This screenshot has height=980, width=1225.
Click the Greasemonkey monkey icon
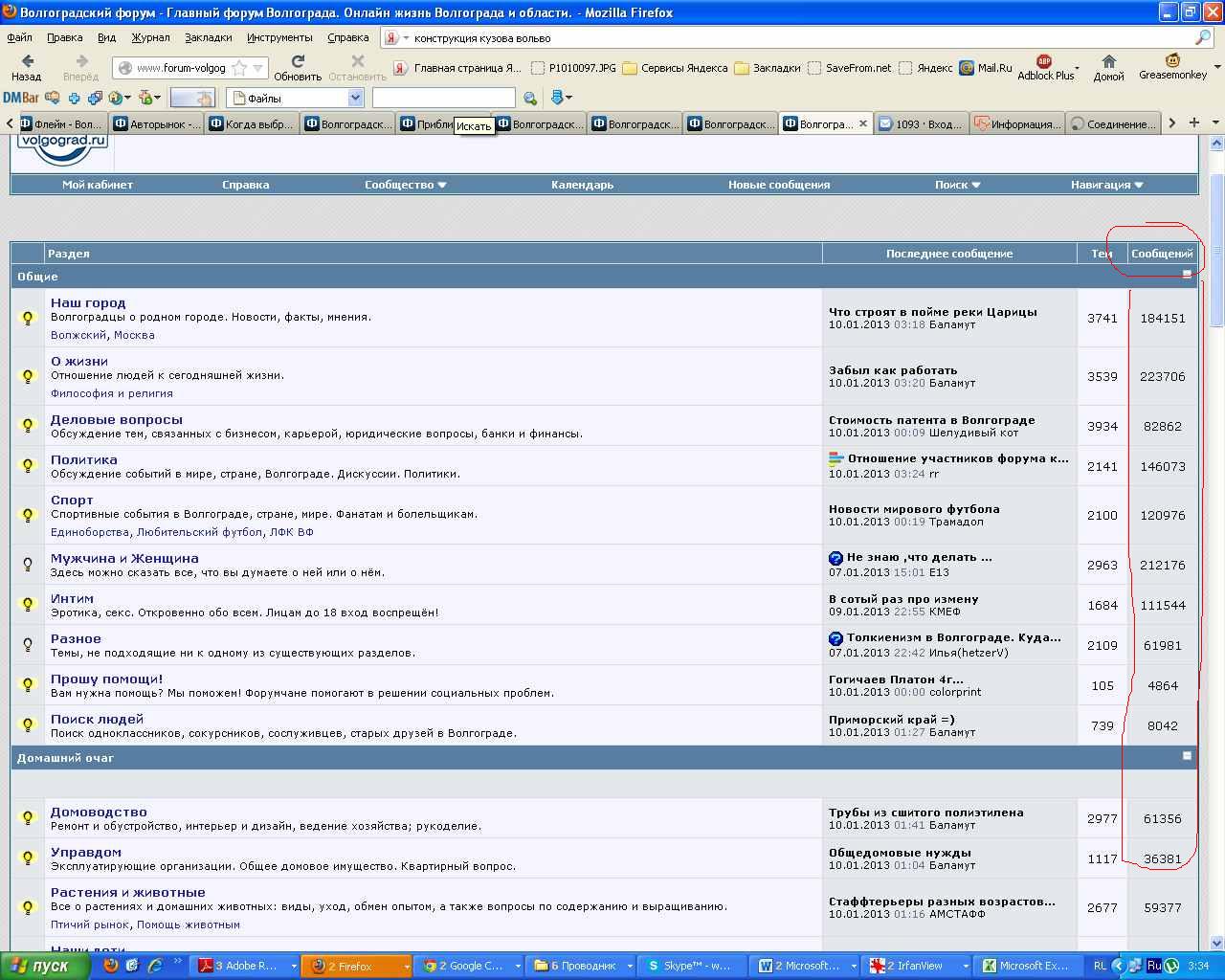(x=1172, y=62)
